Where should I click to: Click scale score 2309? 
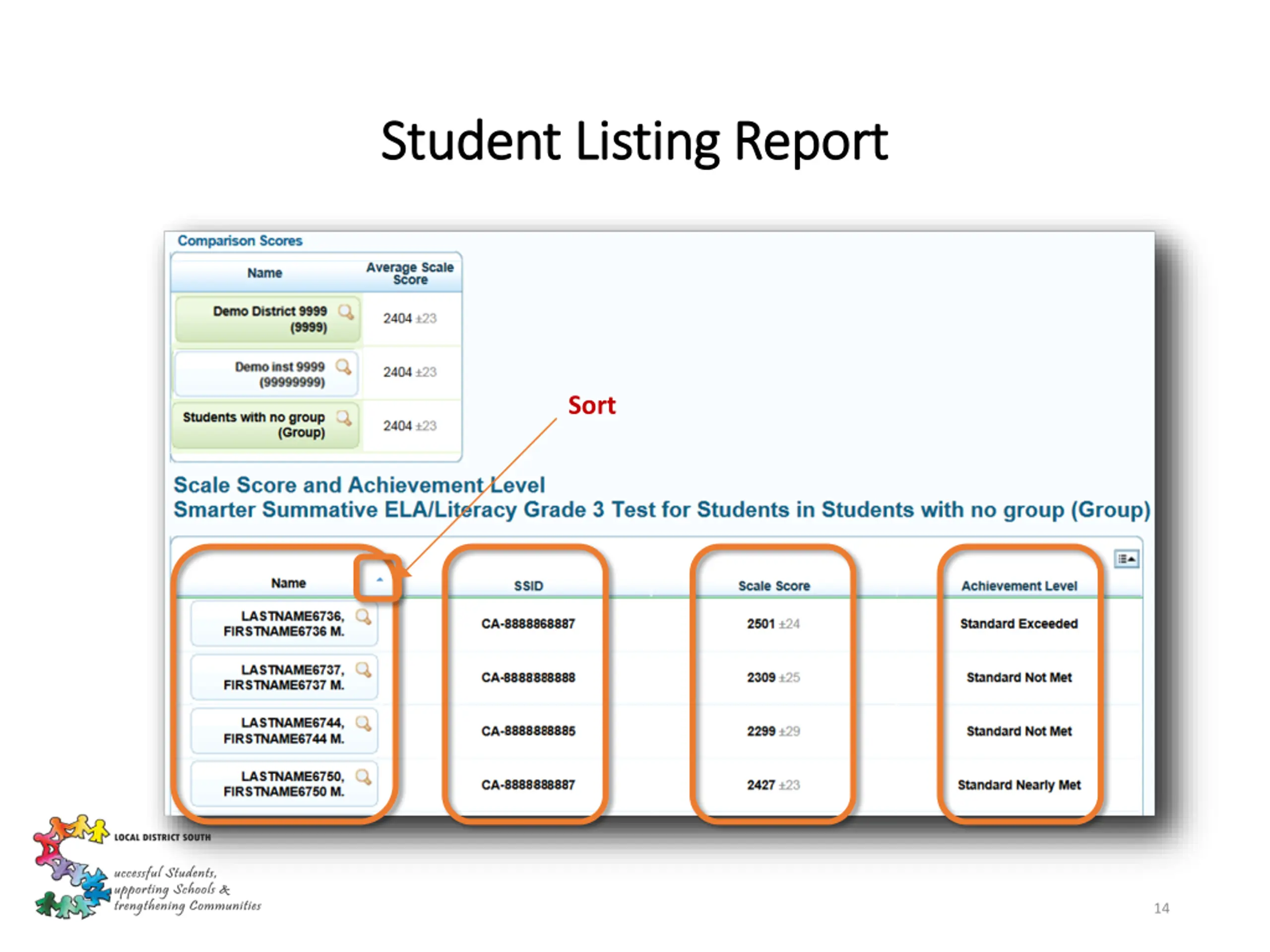(x=761, y=678)
